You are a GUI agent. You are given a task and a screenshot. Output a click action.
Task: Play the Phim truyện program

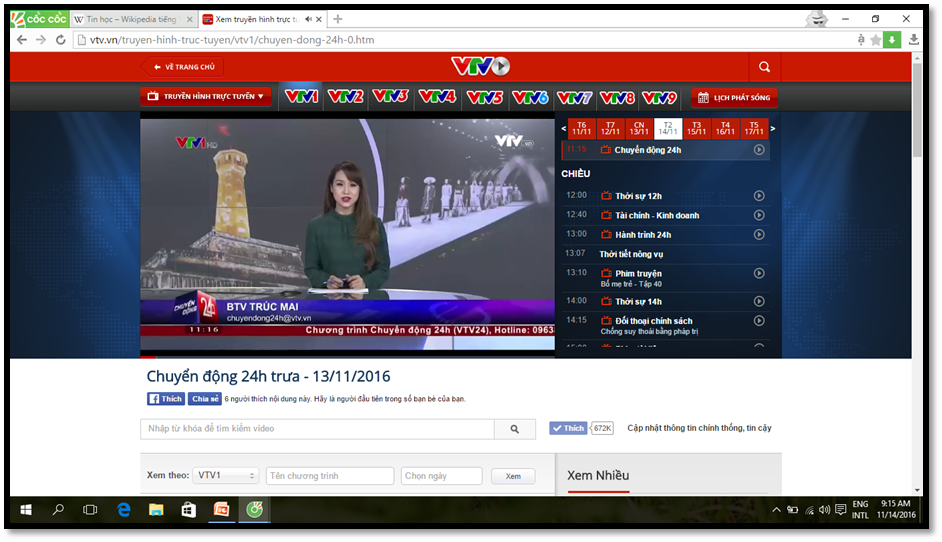click(x=759, y=273)
